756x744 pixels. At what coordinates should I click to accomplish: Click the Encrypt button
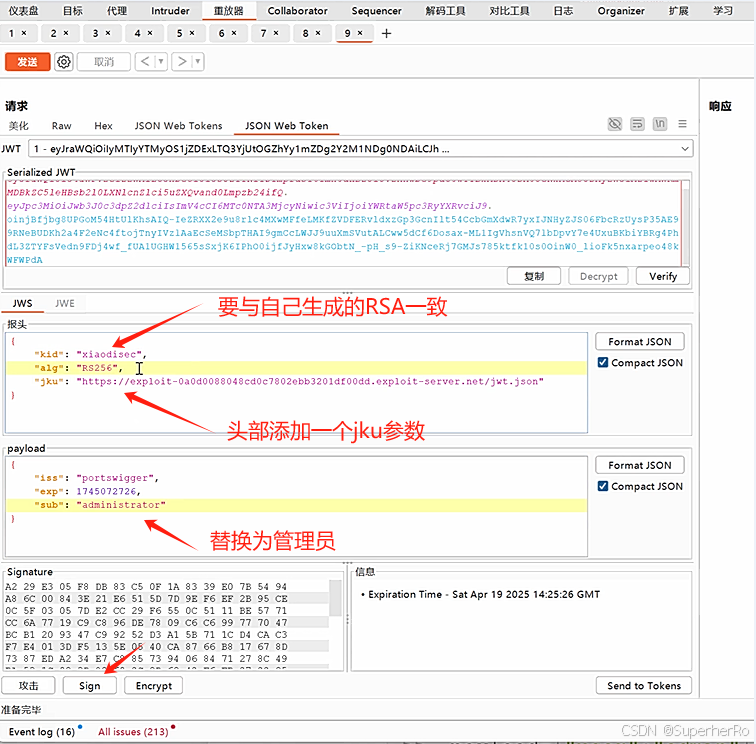[153, 685]
